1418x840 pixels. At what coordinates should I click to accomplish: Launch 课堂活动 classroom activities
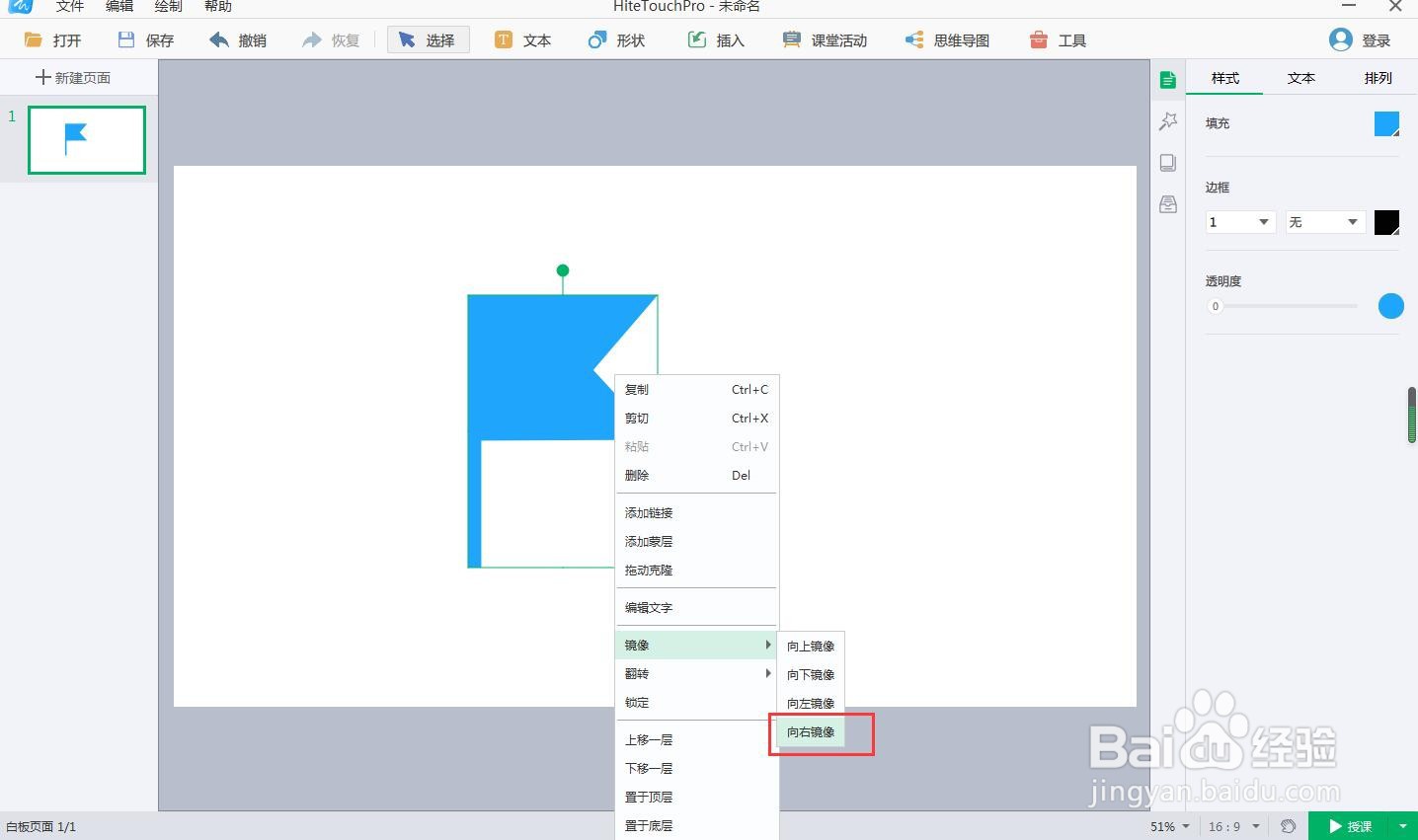coord(824,39)
